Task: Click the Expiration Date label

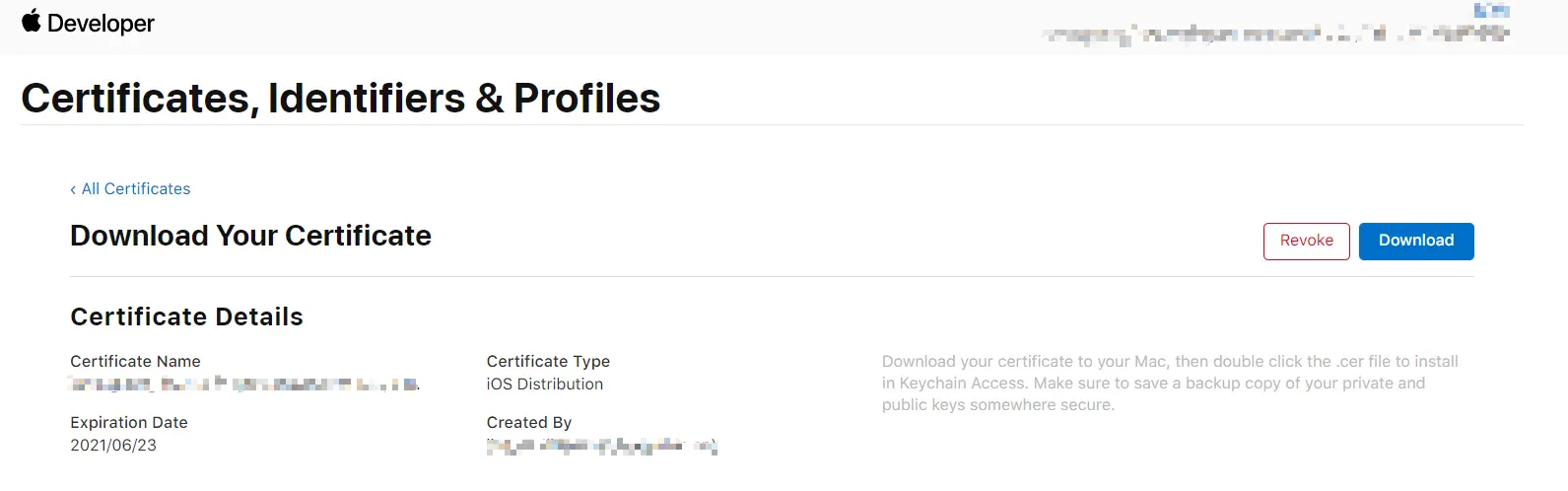Action: [129, 423]
